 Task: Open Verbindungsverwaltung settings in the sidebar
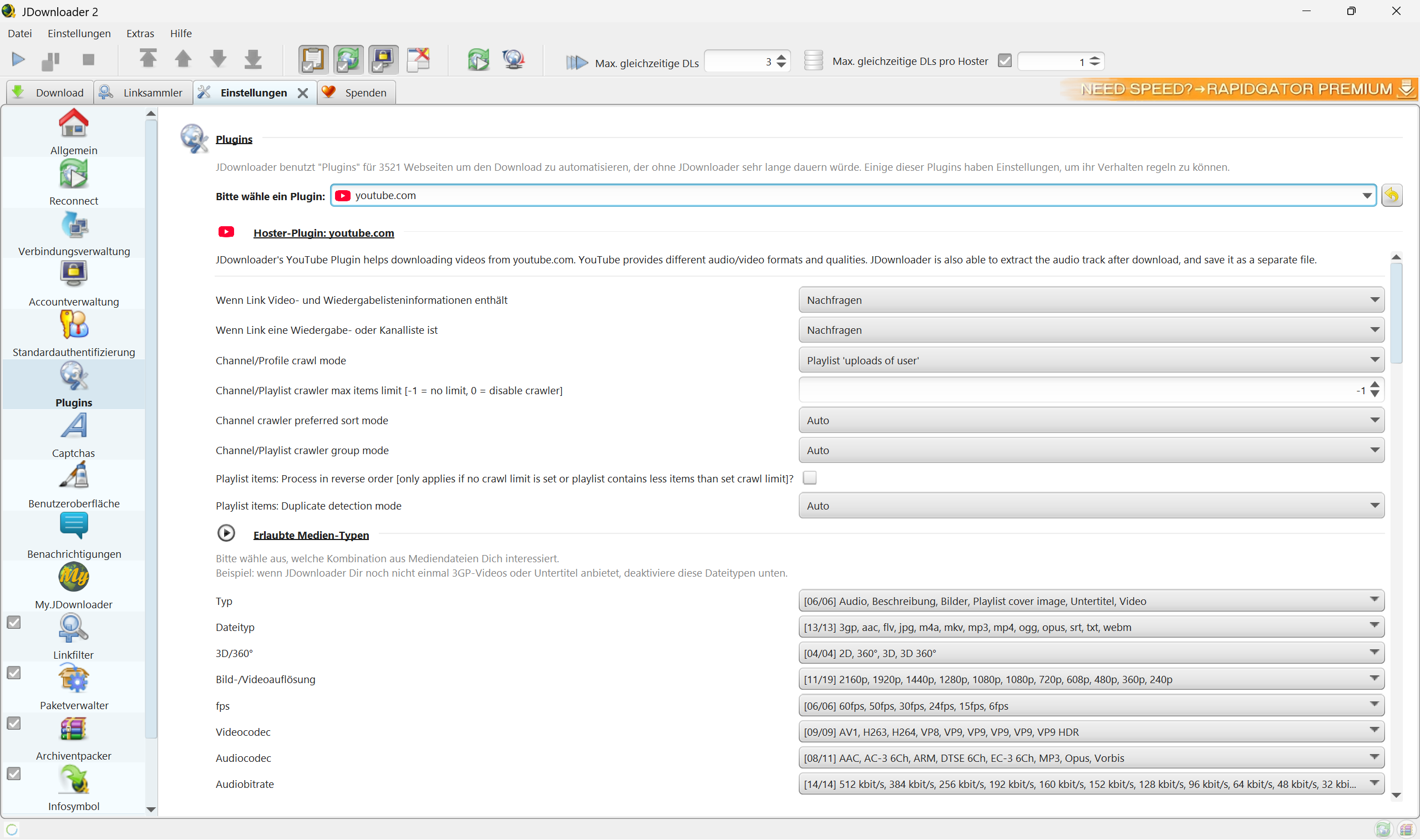[x=74, y=233]
